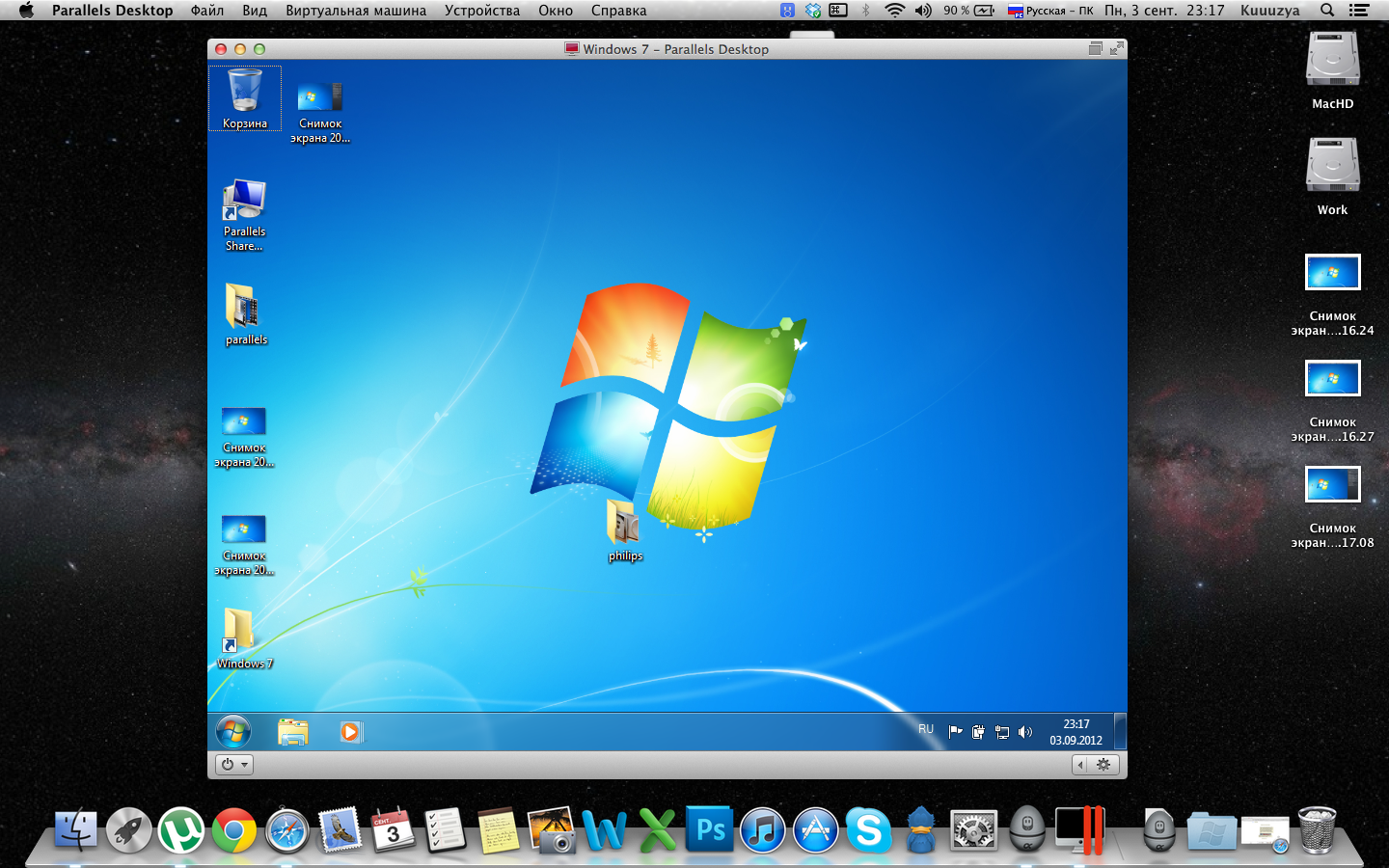
Task: Open iPhoto from the Dock
Action: pyautogui.click(x=552, y=830)
